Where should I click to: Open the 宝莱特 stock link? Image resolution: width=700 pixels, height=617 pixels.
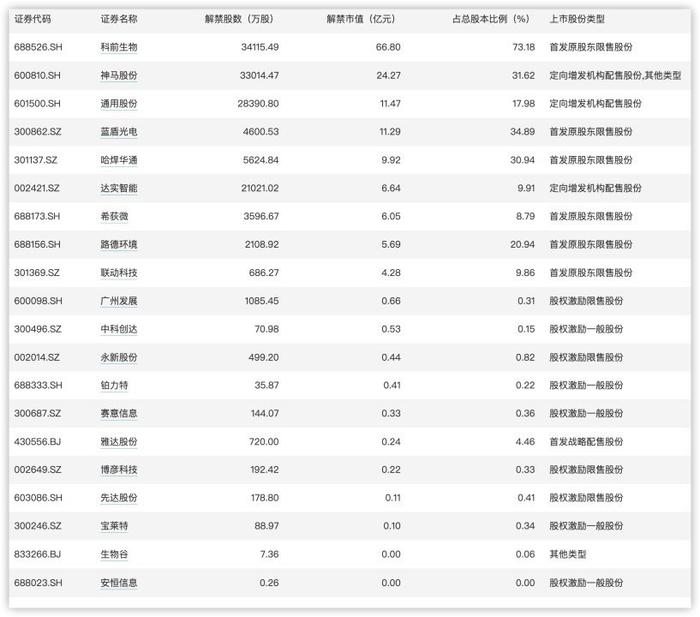coord(114,525)
